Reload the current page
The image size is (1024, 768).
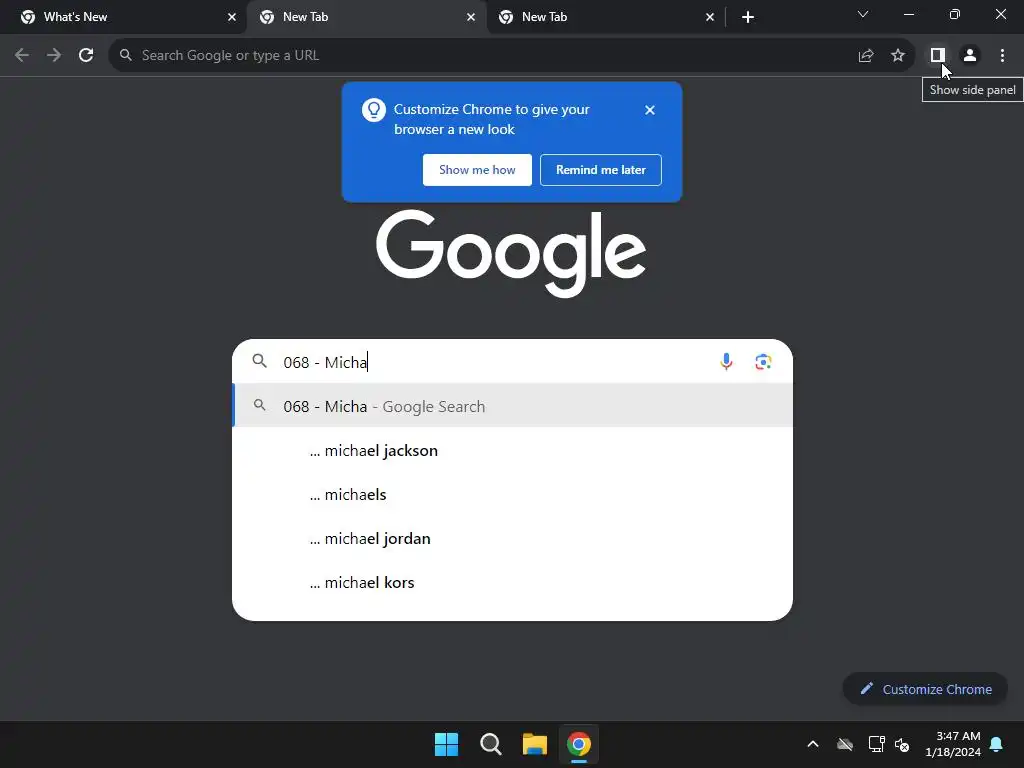(x=86, y=56)
